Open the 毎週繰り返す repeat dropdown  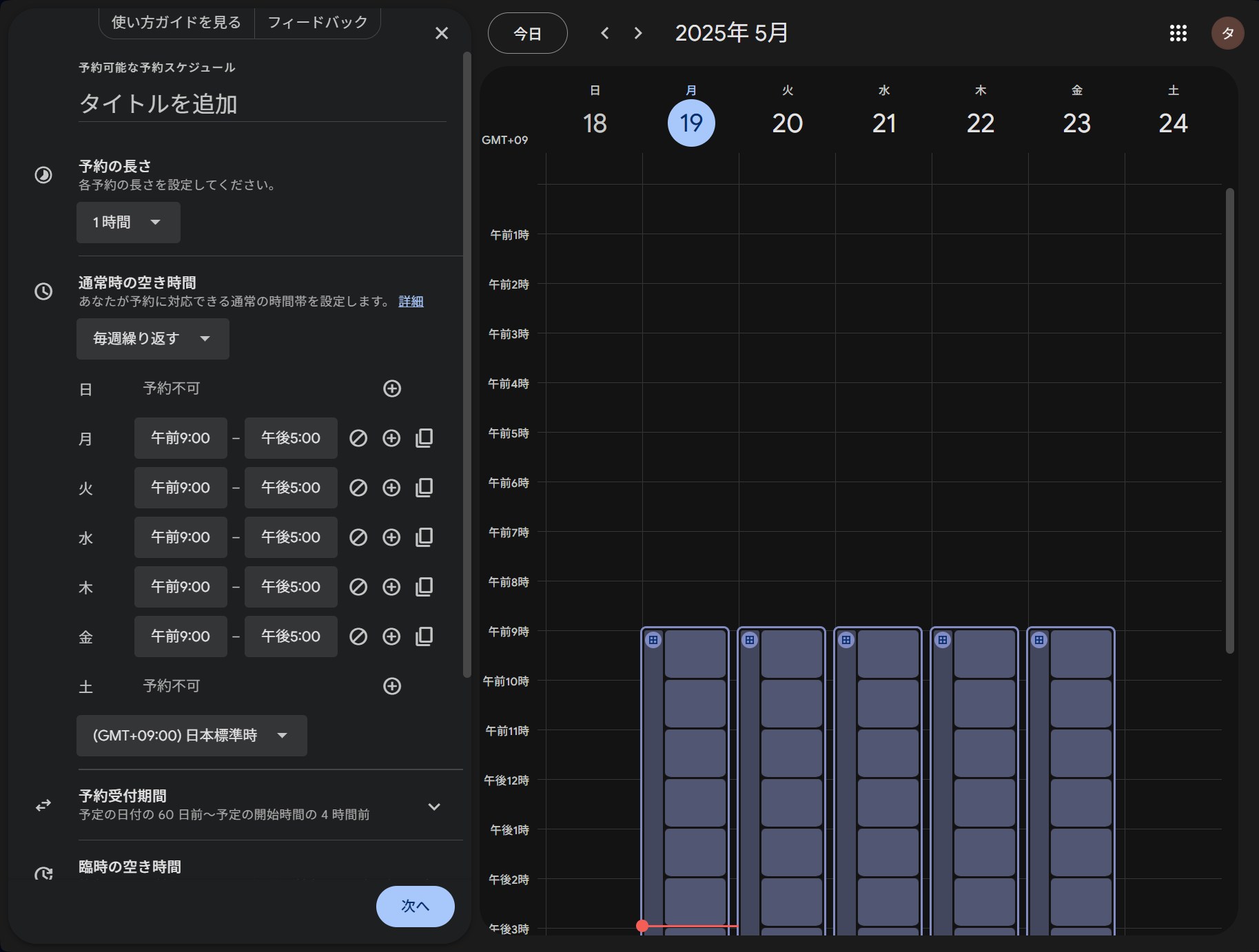[153, 339]
